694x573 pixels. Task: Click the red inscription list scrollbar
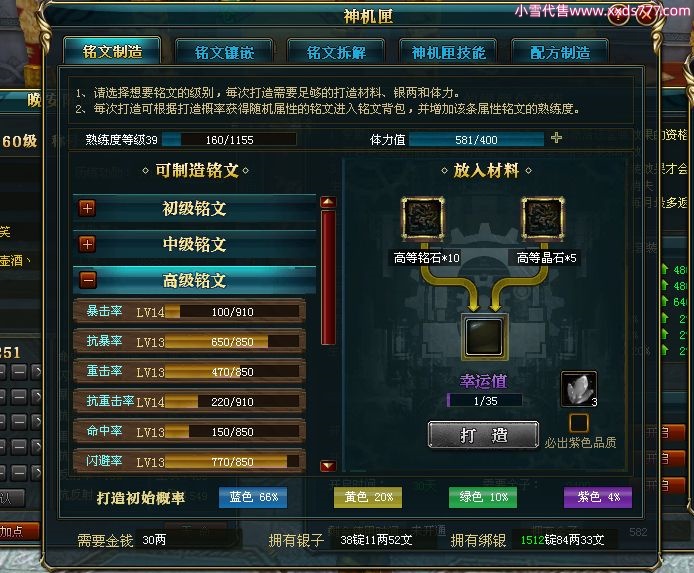(328, 277)
